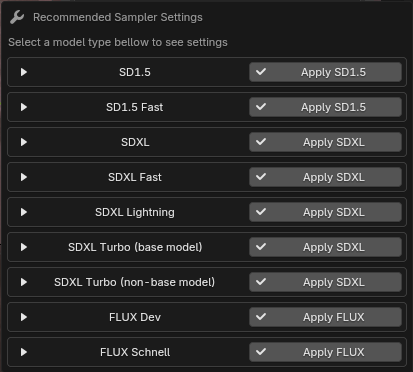Image resolution: width=413 pixels, height=372 pixels.
Task: Apply SD1.5 settings in the SD1.5 row
Action: click(x=325, y=72)
